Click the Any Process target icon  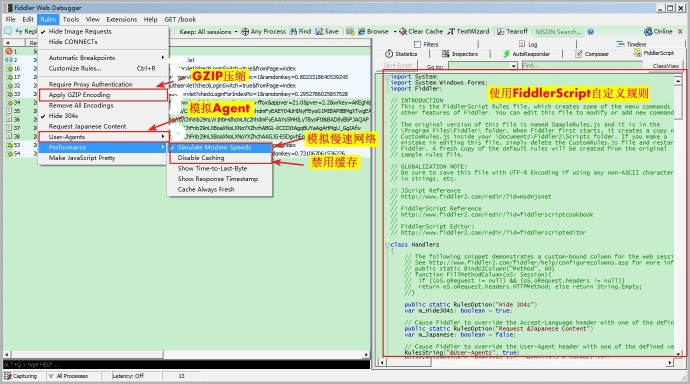coord(245,32)
